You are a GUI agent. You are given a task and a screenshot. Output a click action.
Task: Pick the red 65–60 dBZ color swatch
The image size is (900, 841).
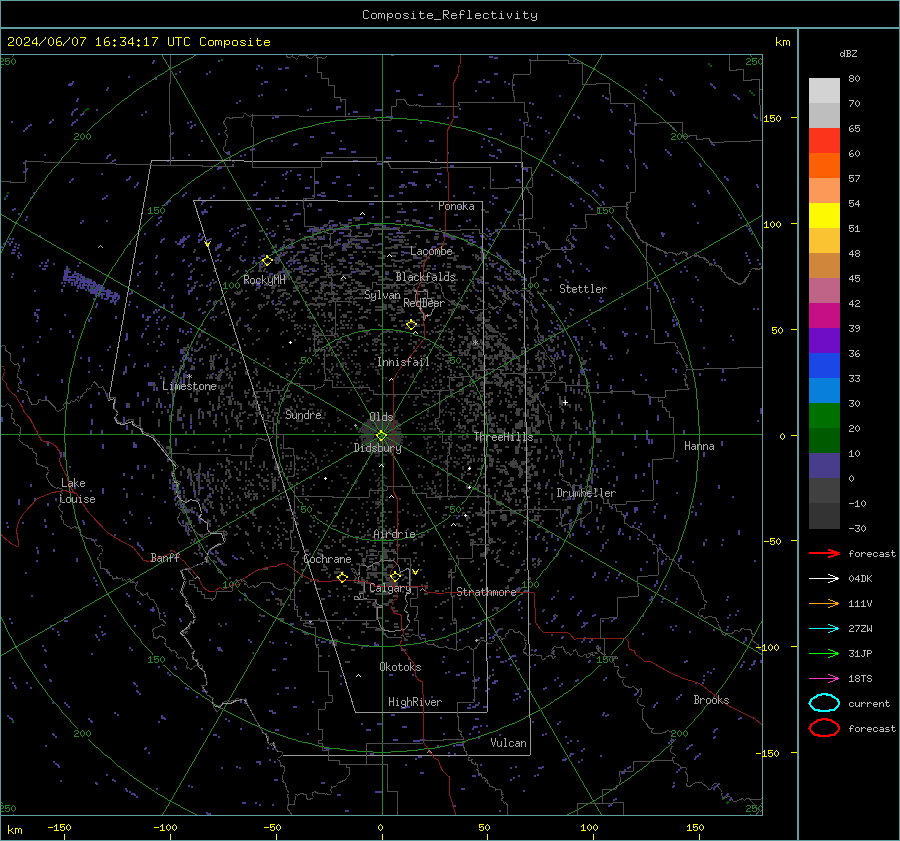click(824, 141)
